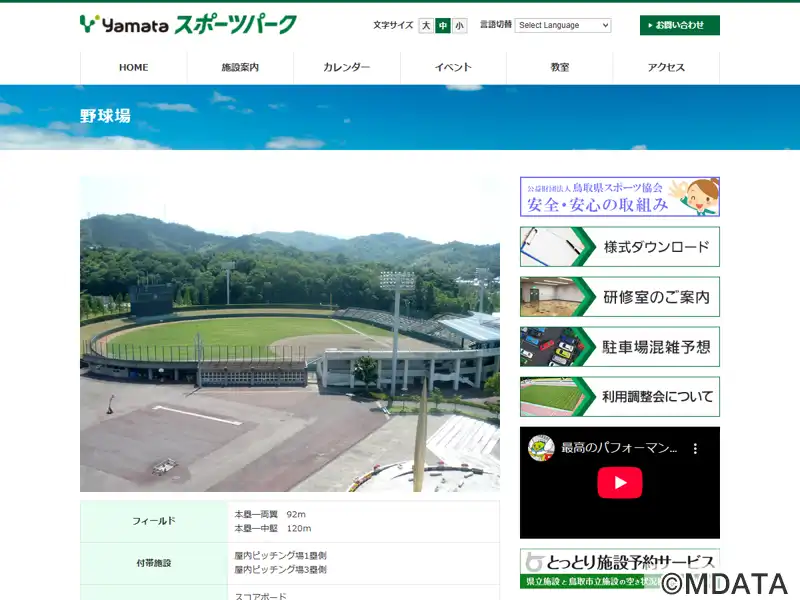The image size is (800, 600).
Task: Open the イベント menu item
Action: (454, 67)
